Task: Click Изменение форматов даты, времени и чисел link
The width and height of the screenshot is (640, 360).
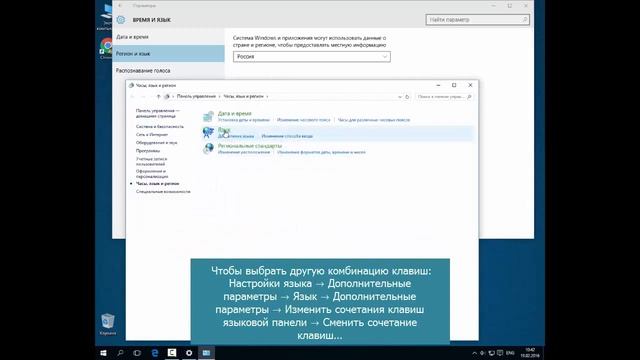Action: (x=321, y=152)
